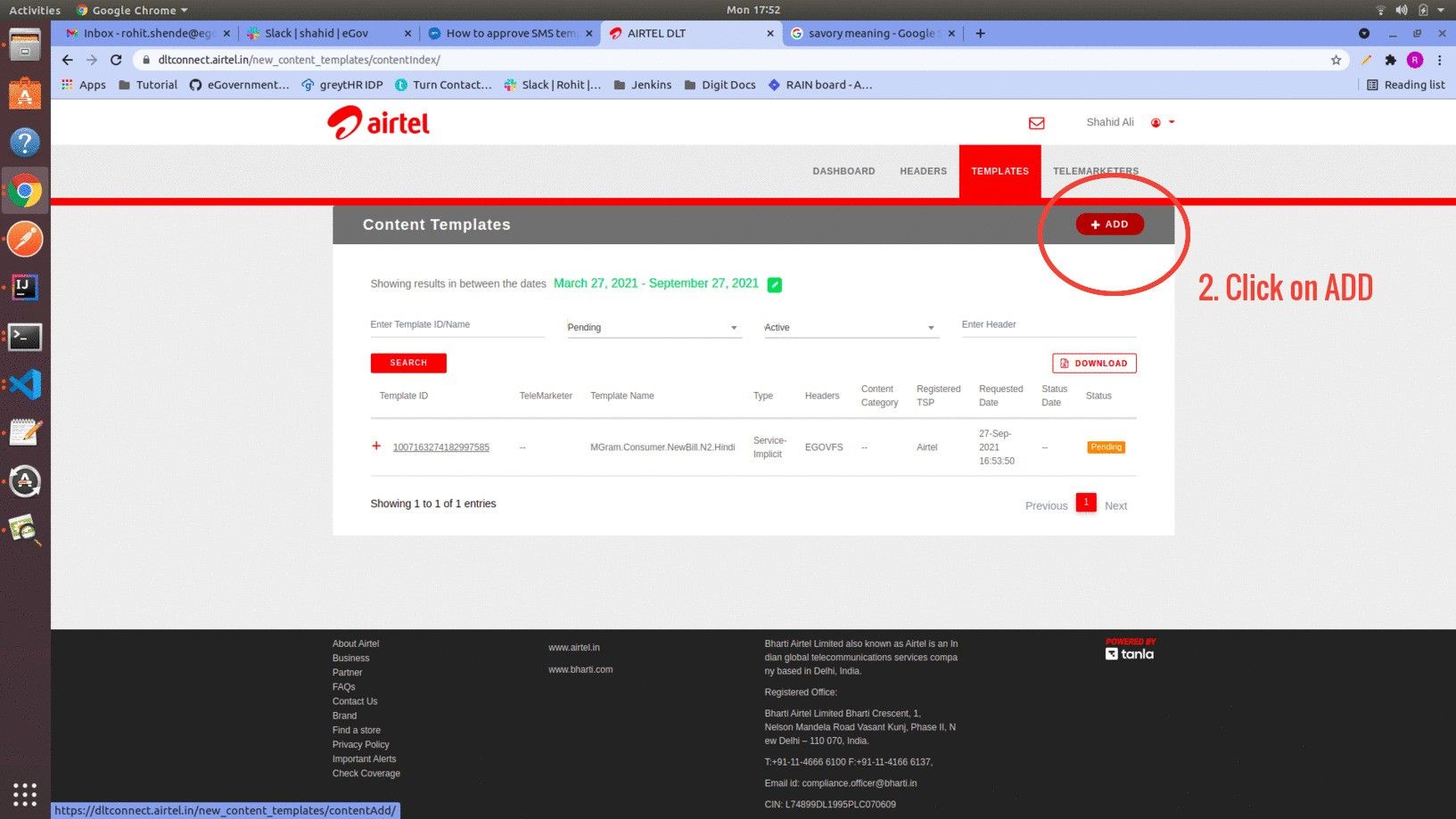This screenshot has width=1456, height=819.
Task: Launch Visual Studio Code from dock
Action: (24, 385)
